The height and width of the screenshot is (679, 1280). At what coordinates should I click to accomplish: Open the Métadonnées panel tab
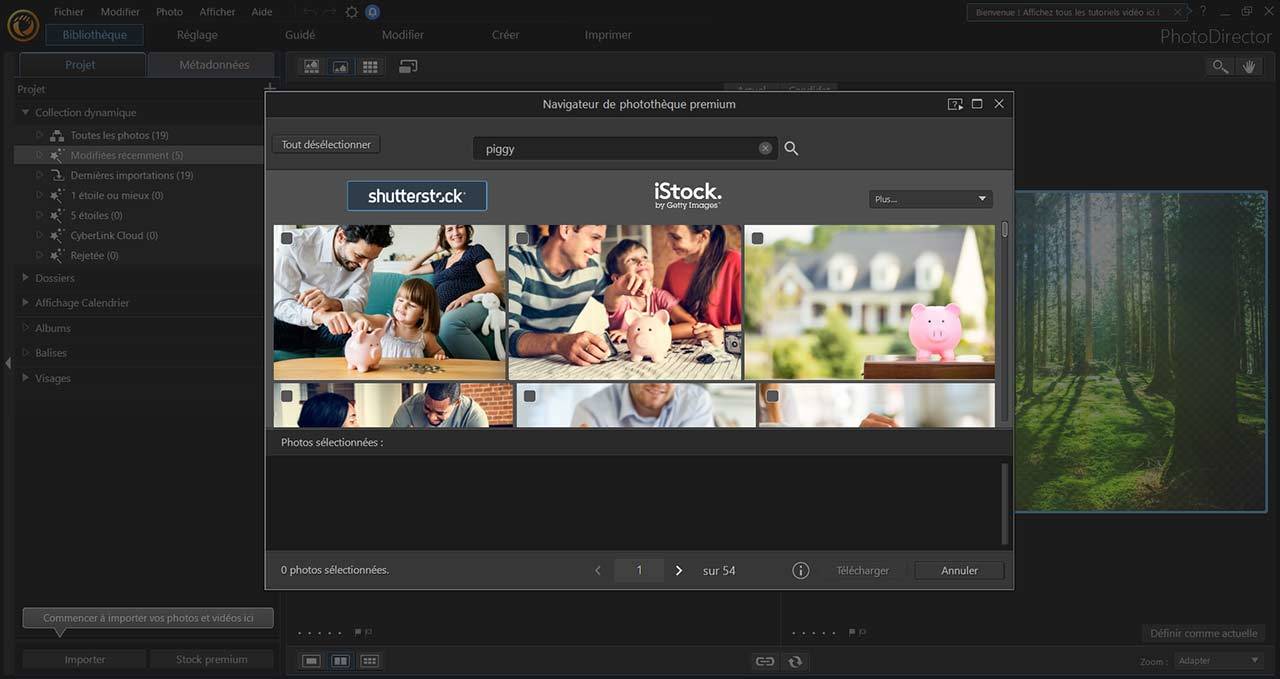214,65
